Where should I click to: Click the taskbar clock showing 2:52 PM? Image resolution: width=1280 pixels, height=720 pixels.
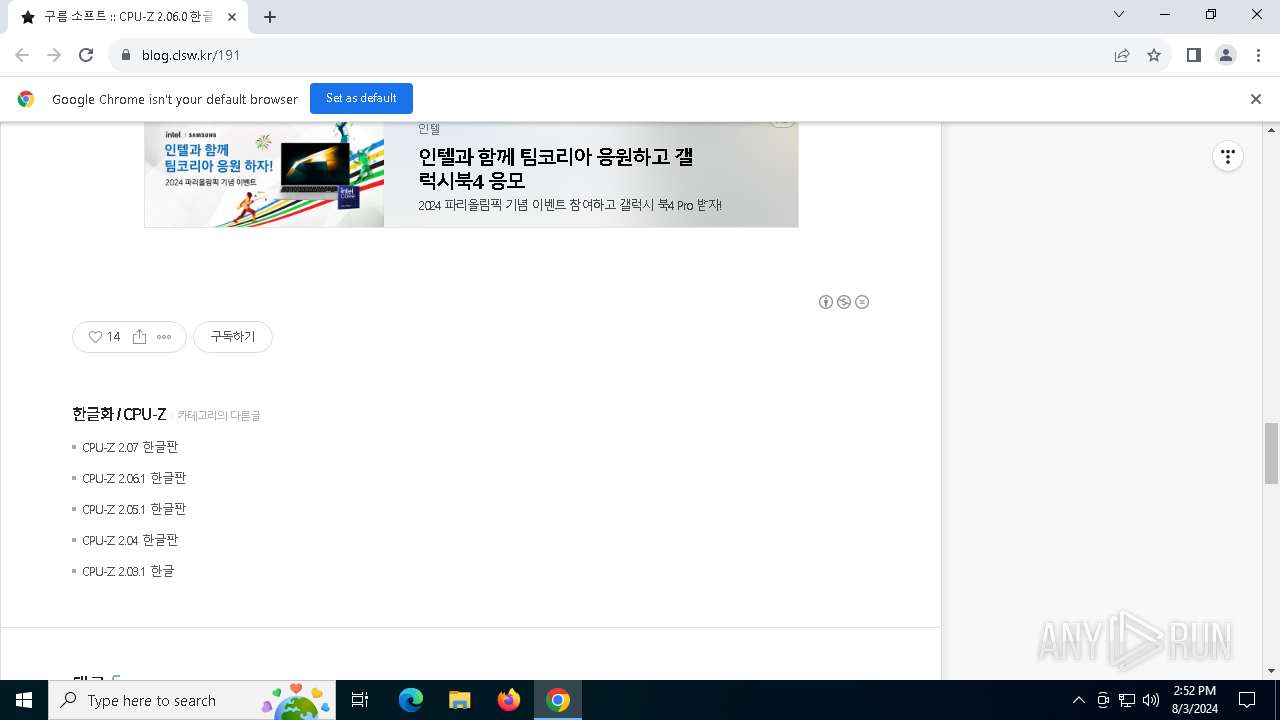tap(1195, 700)
